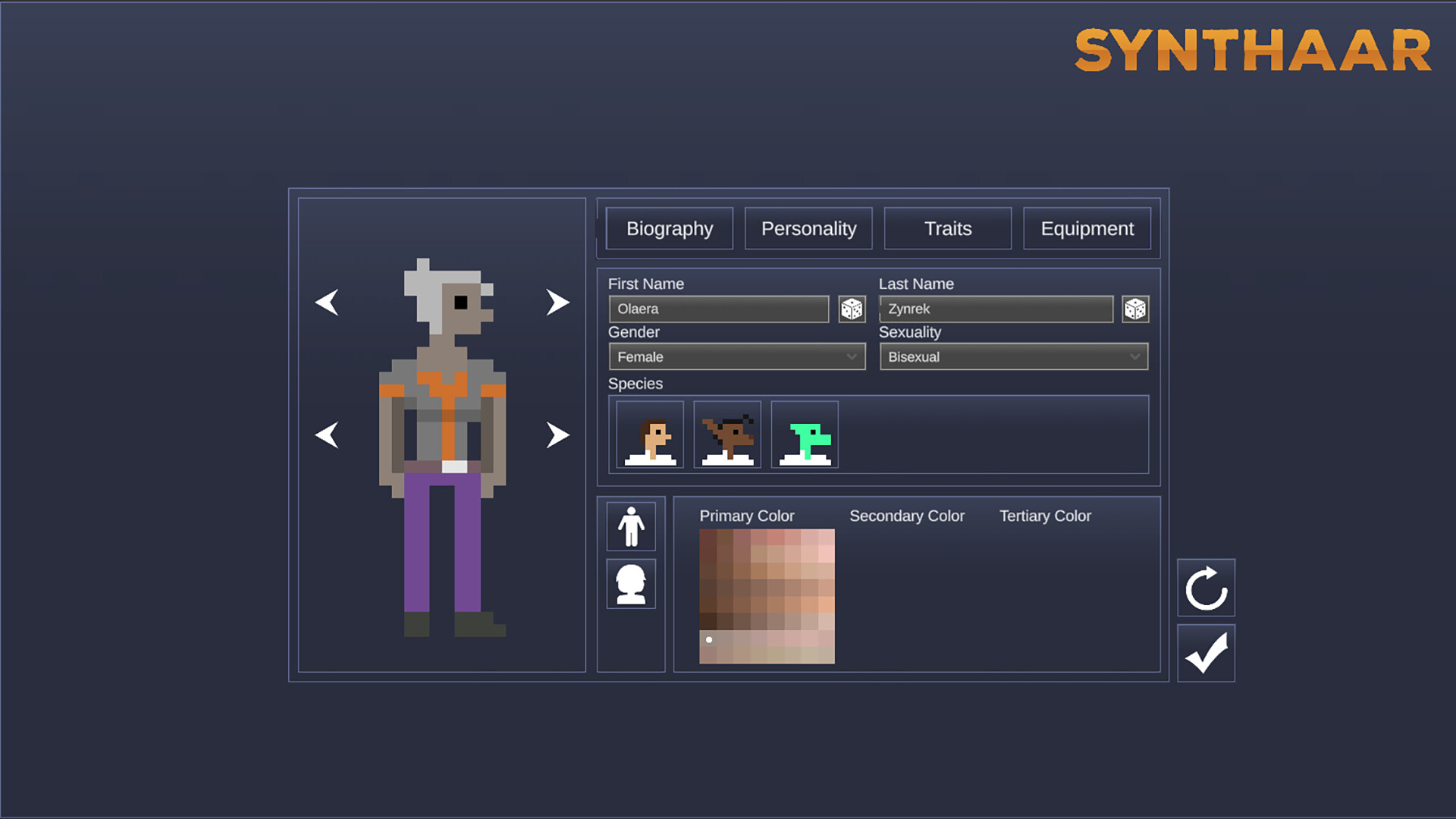Confirm character with the checkmark icon
This screenshot has height=819, width=1456.
(x=1206, y=652)
